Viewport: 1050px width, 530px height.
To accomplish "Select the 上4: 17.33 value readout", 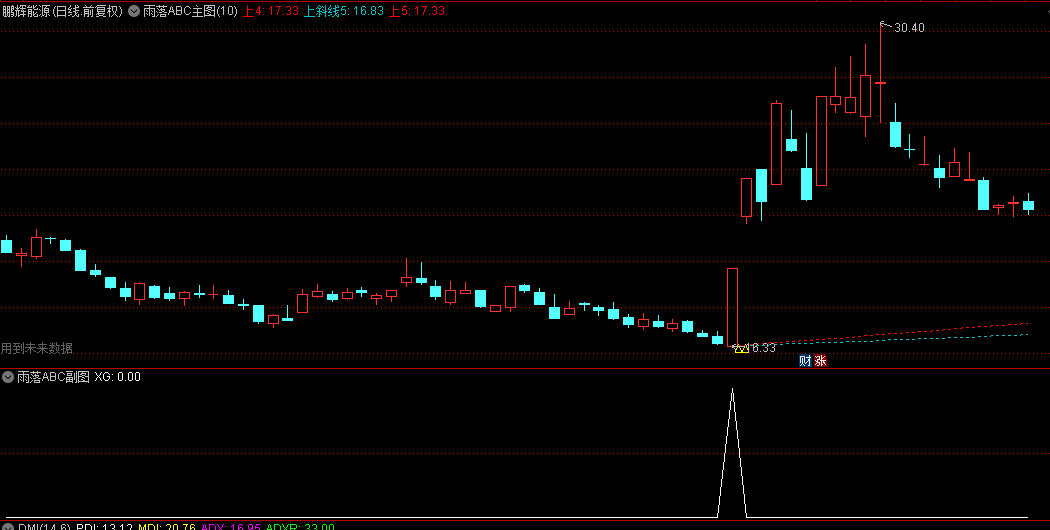I will click(x=270, y=11).
